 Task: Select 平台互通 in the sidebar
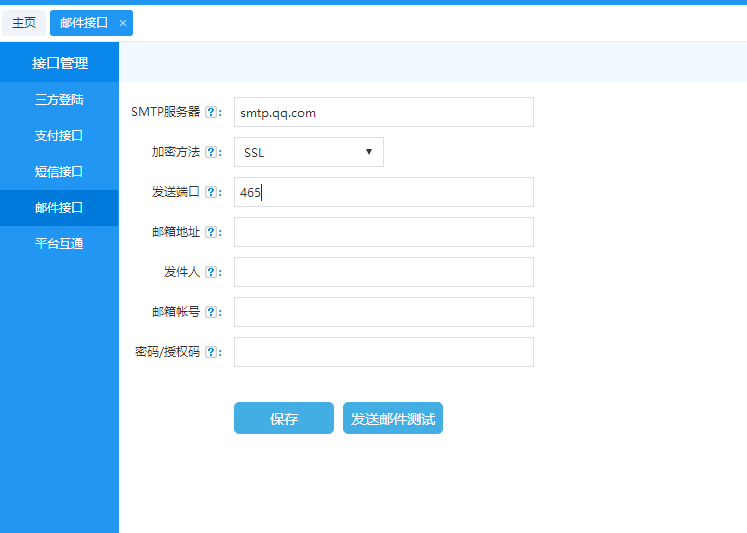point(59,243)
